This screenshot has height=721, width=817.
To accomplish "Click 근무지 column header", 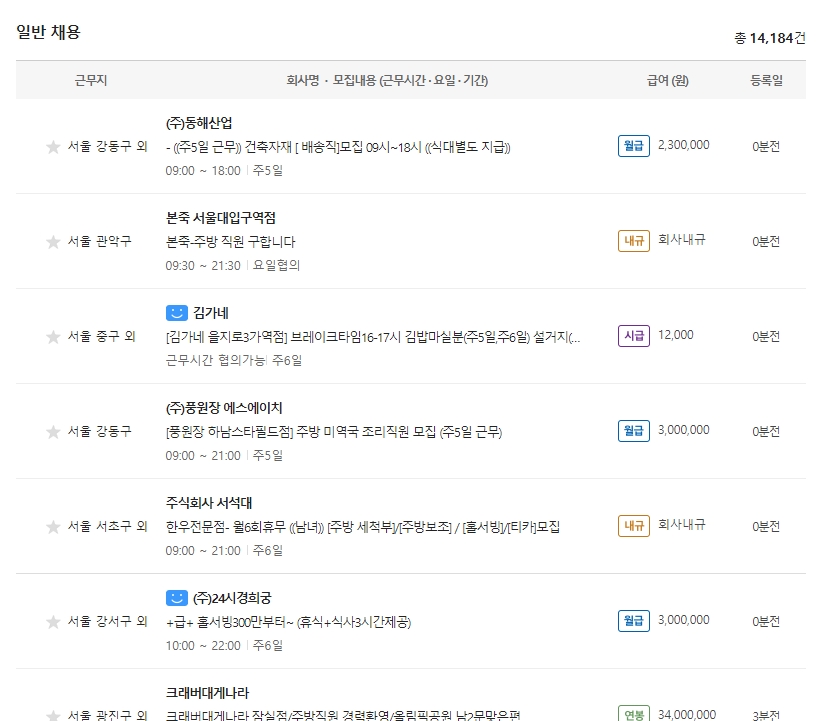I will [91, 80].
